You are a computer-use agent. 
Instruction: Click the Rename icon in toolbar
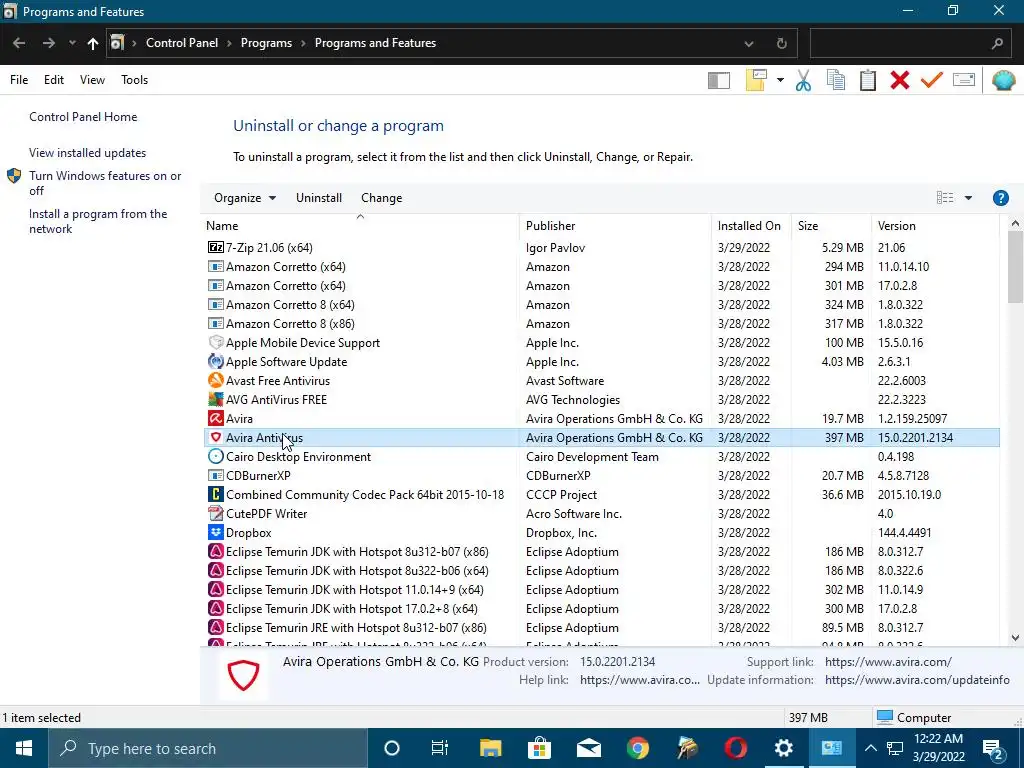964,80
